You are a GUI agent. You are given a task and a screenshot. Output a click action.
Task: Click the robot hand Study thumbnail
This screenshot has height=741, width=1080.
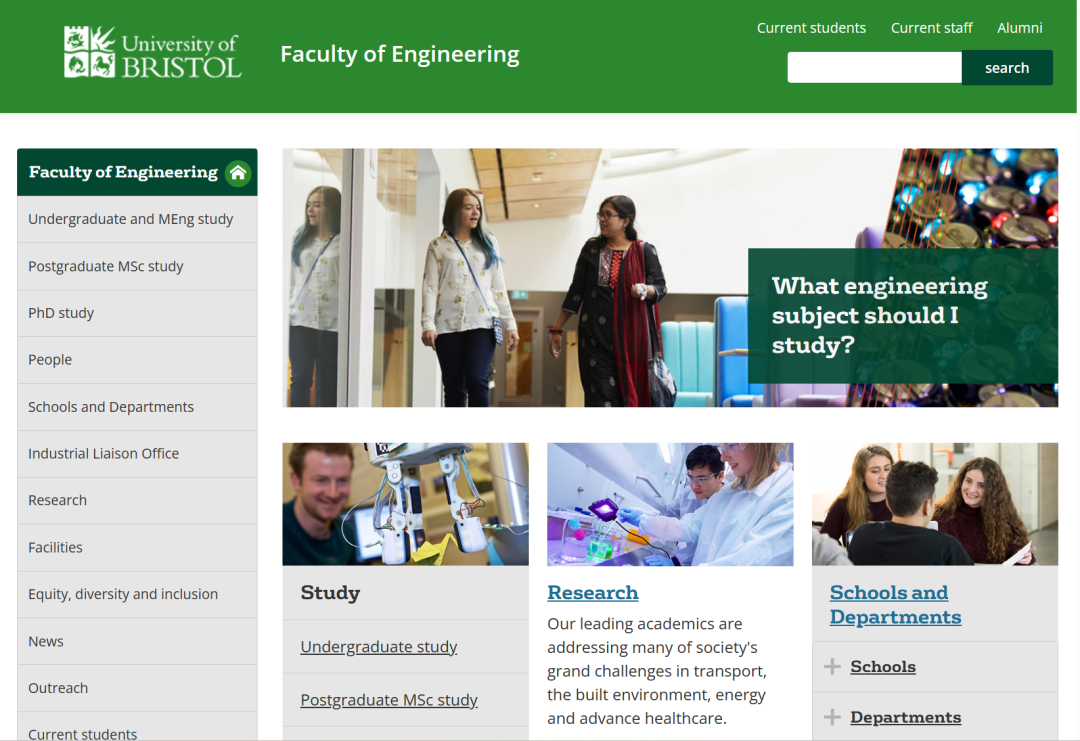(x=405, y=504)
